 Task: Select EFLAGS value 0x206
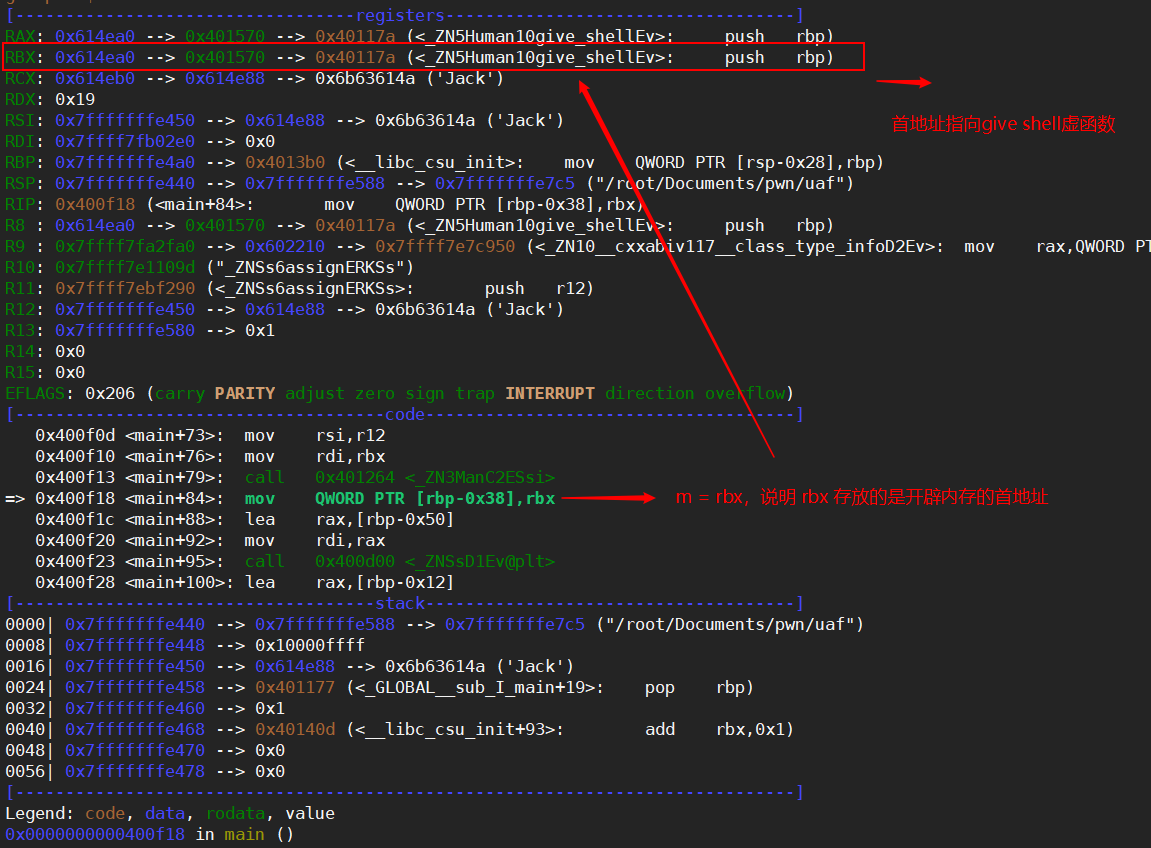[110, 394]
